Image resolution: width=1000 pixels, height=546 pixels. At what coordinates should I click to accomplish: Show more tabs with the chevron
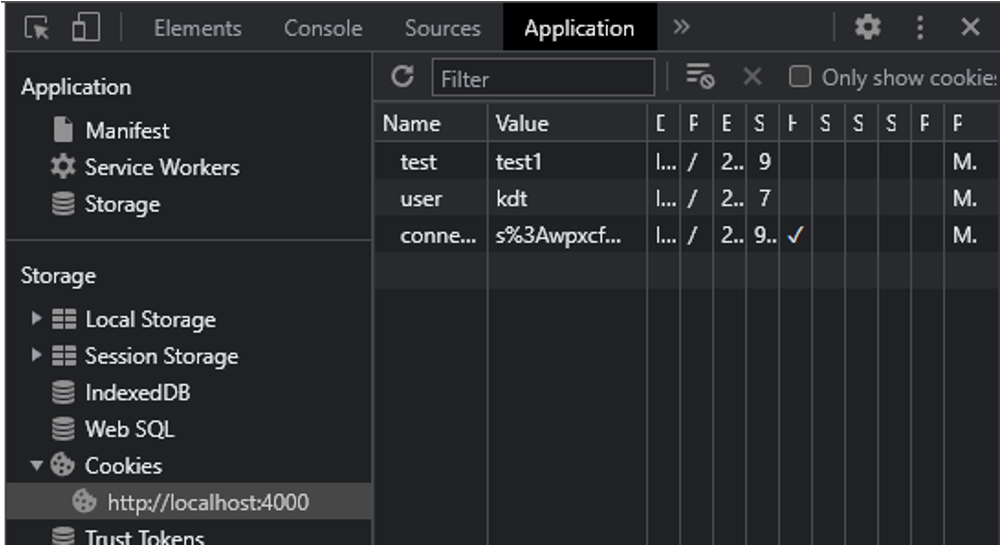(x=682, y=28)
